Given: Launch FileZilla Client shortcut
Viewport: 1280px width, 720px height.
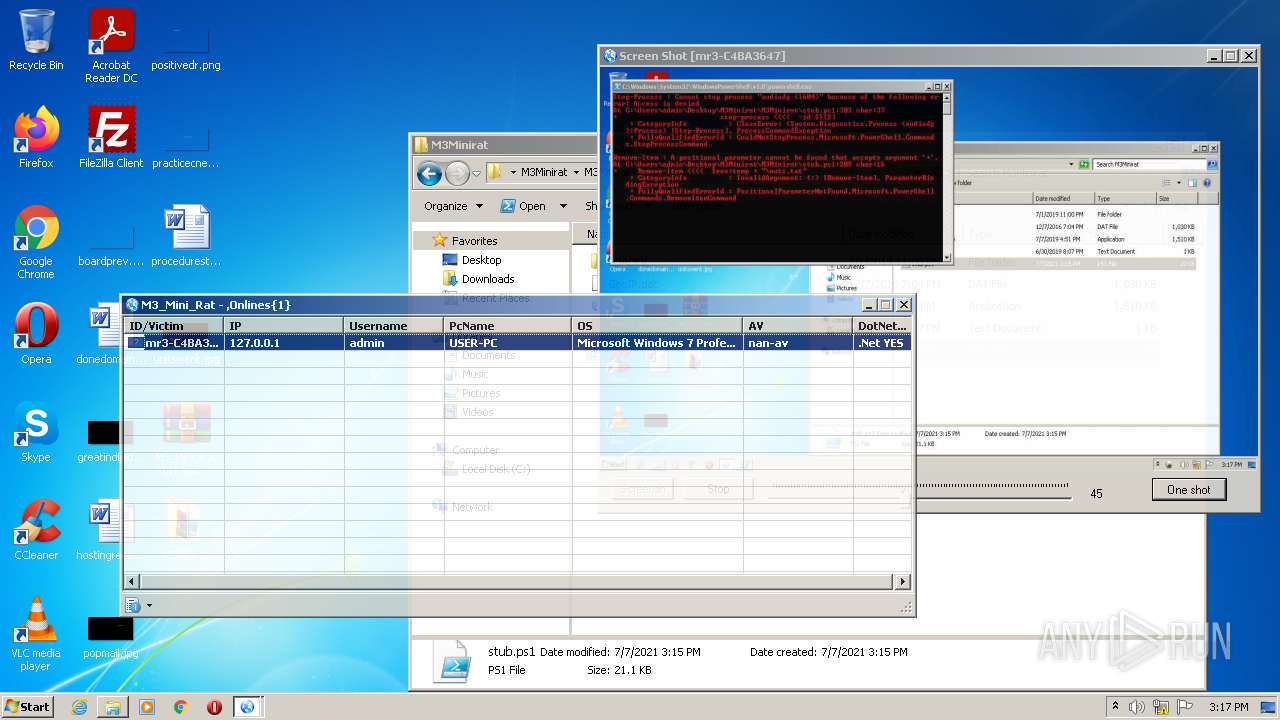Looking at the screenshot, I should [x=111, y=138].
